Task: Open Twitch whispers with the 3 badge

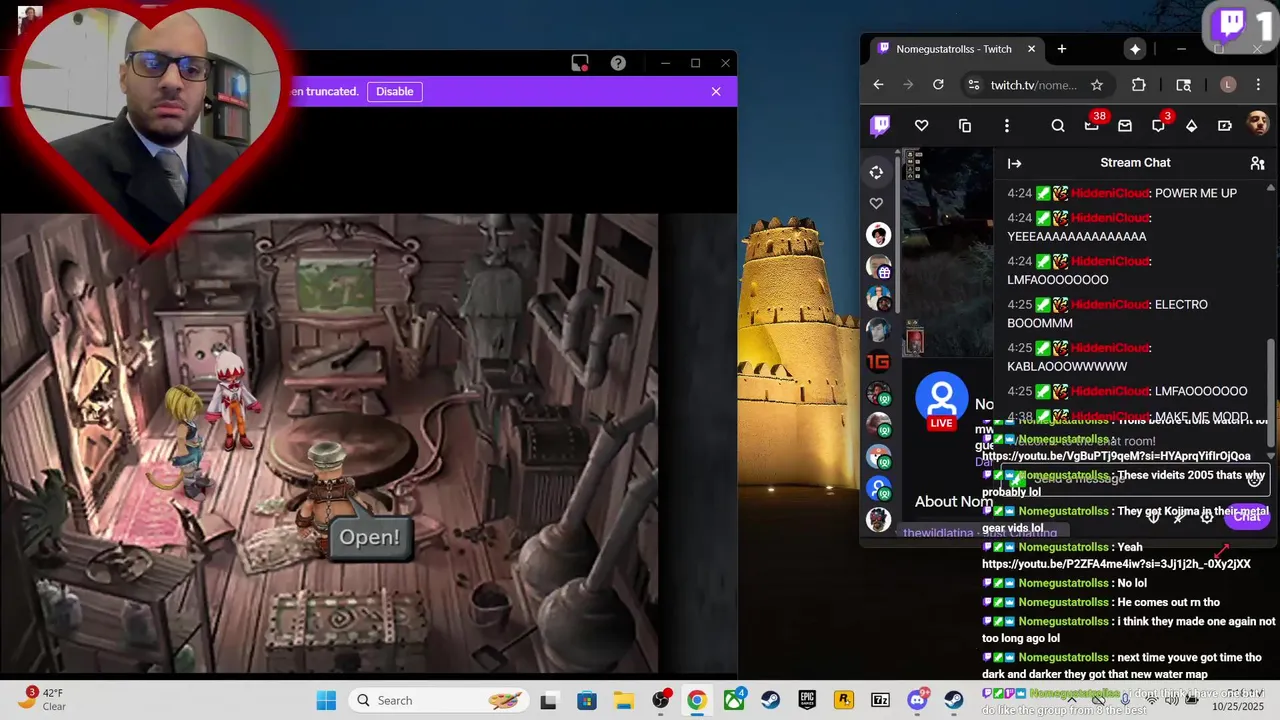Action: [x=1158, y=125]
